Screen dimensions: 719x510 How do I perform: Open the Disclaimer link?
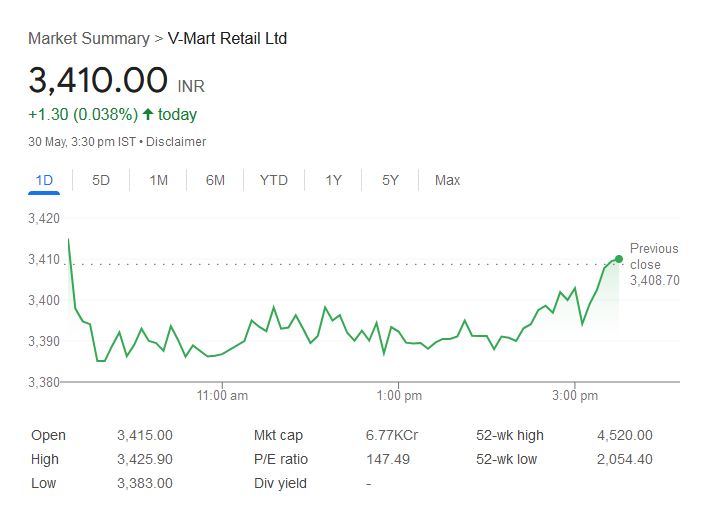tap(176, 142)
